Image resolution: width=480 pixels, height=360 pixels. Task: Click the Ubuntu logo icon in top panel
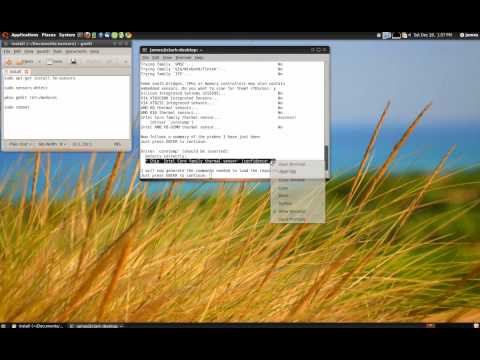pos(5,35)
